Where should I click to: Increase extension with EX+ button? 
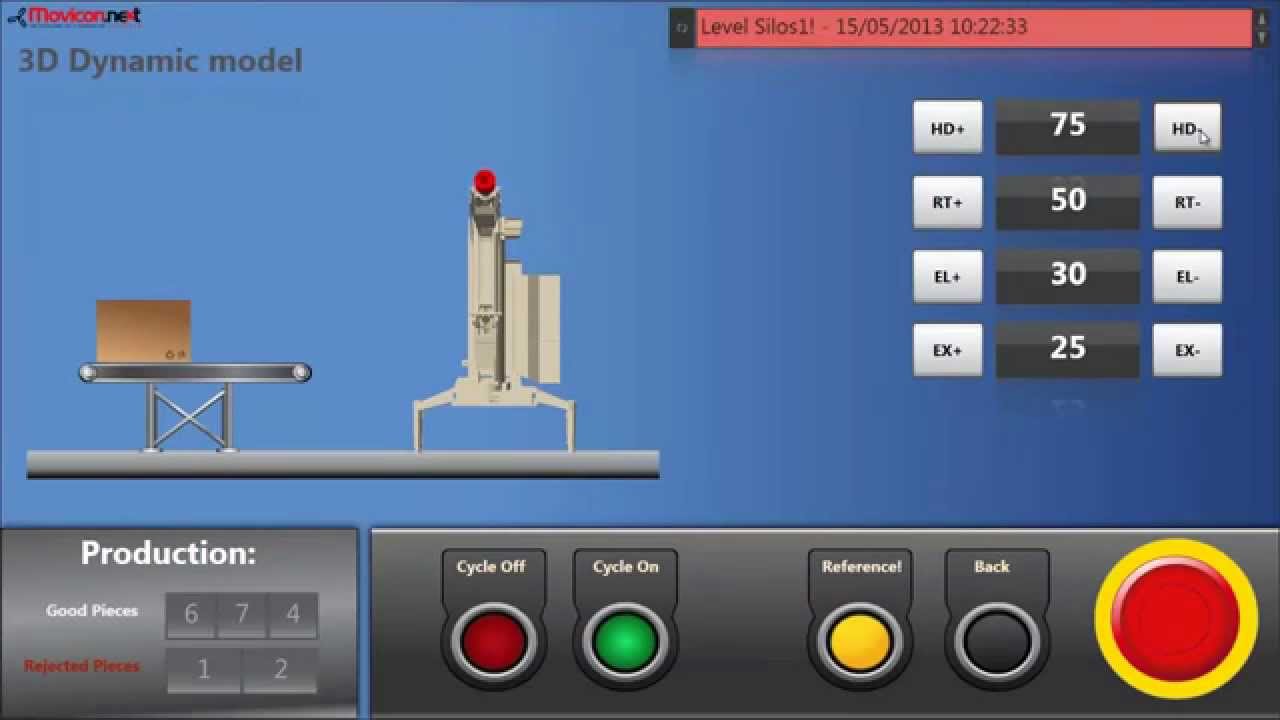point(947,350)
